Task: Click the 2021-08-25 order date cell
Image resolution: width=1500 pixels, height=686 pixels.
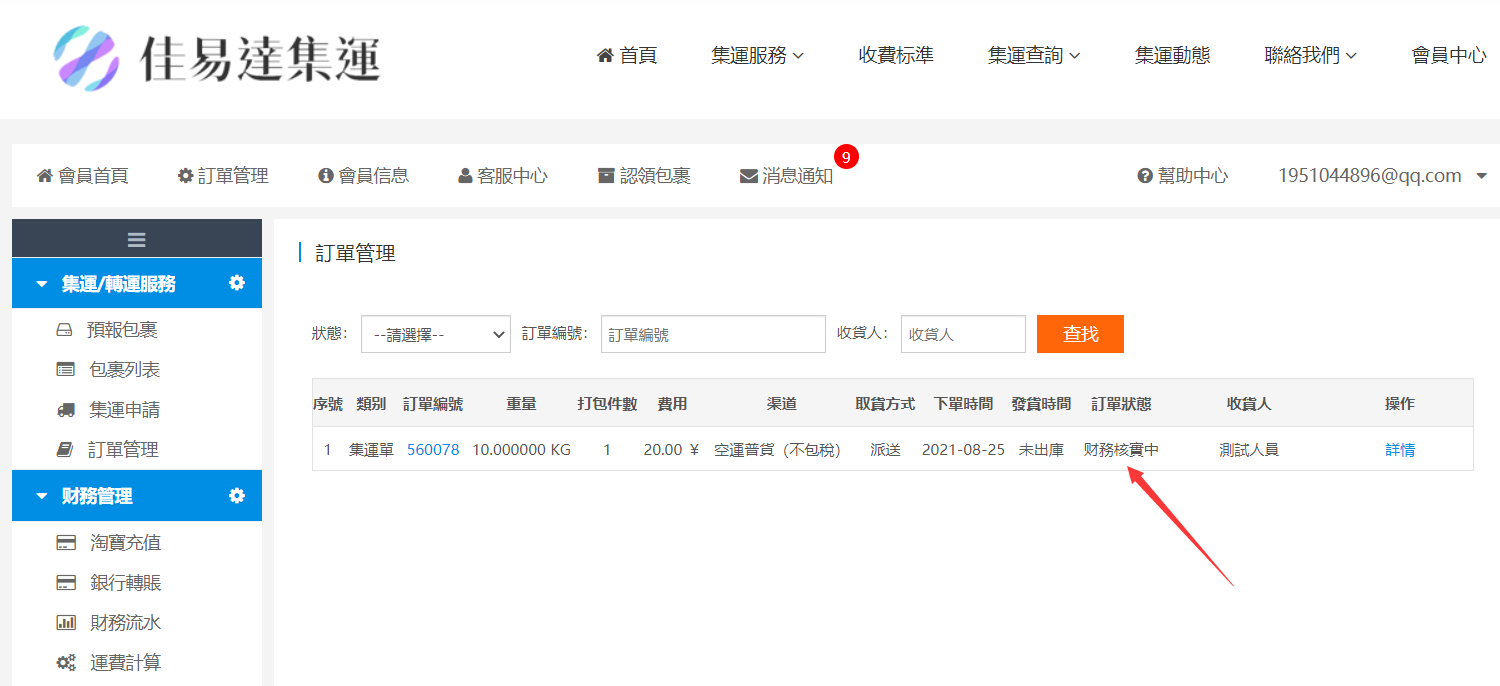Action: pyautogui.click(x=963, y=450)
